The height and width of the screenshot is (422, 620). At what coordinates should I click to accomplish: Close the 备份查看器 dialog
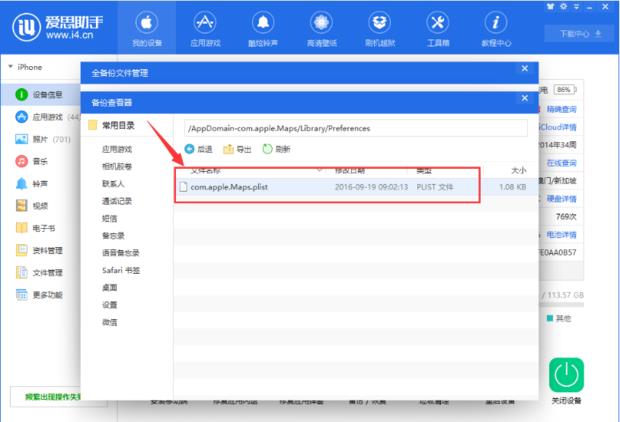tap(525, 98)
